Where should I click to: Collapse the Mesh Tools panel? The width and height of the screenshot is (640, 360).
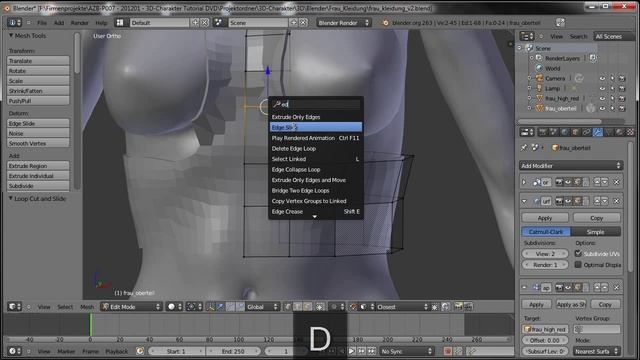[x=11, y=36]
